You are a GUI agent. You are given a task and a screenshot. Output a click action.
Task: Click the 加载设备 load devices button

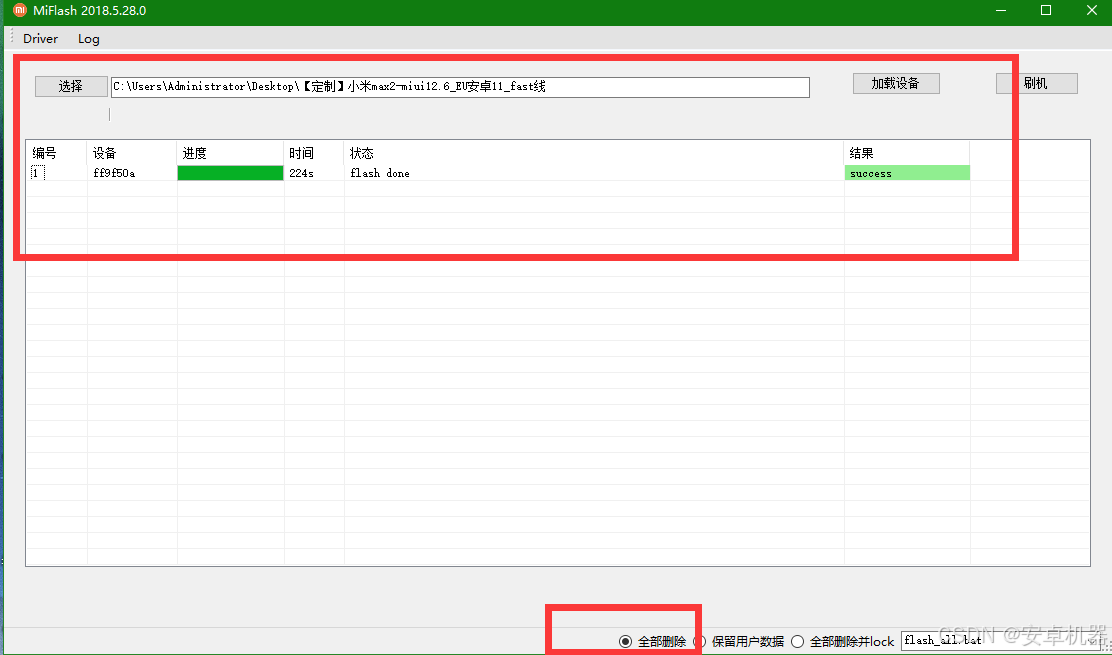(896, 84)
